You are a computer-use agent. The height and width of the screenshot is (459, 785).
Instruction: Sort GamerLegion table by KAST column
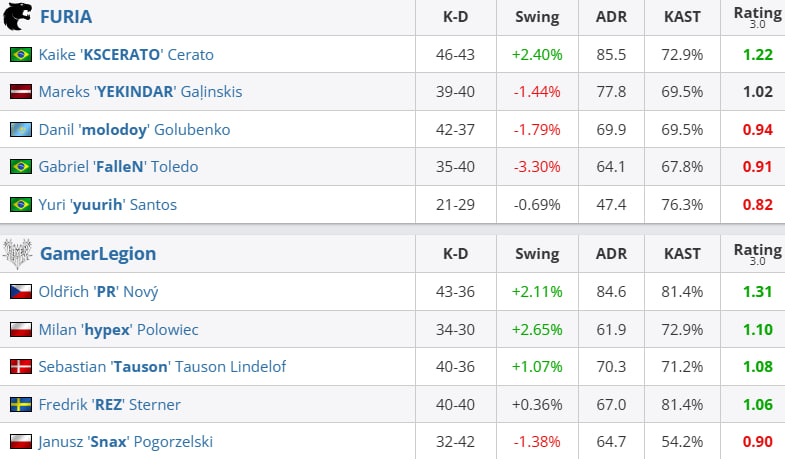click(x=682, y=254)
